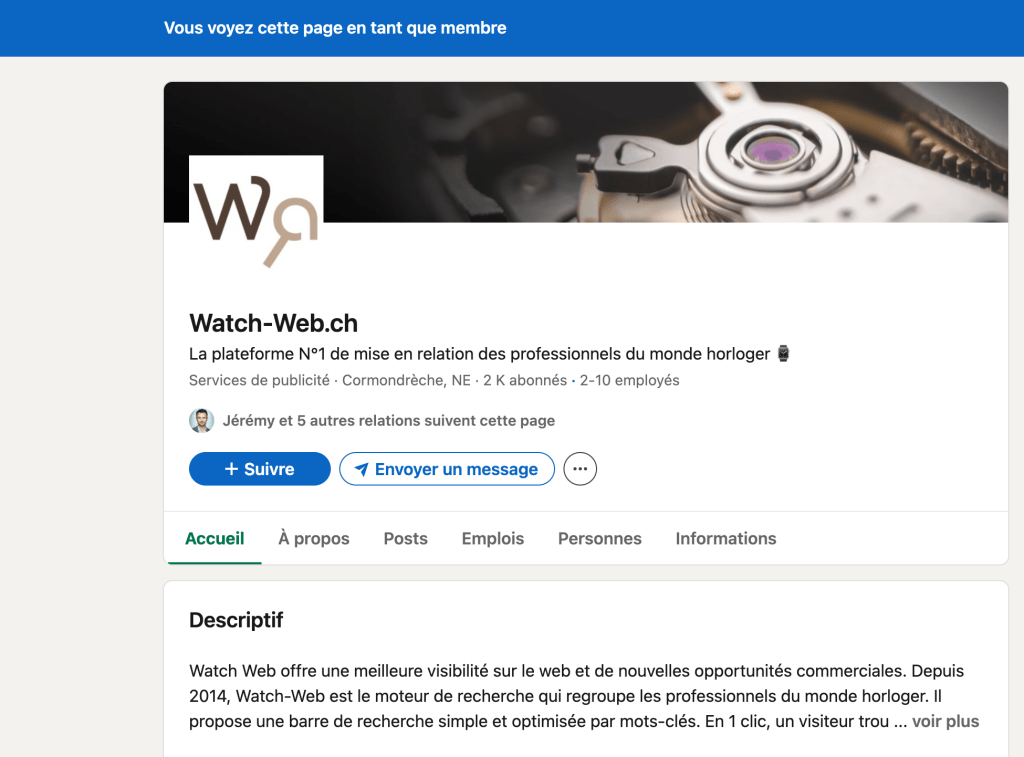Go to the Emplois tab
This screenshot has height=757, width=1024.
(x=492, y=538)
